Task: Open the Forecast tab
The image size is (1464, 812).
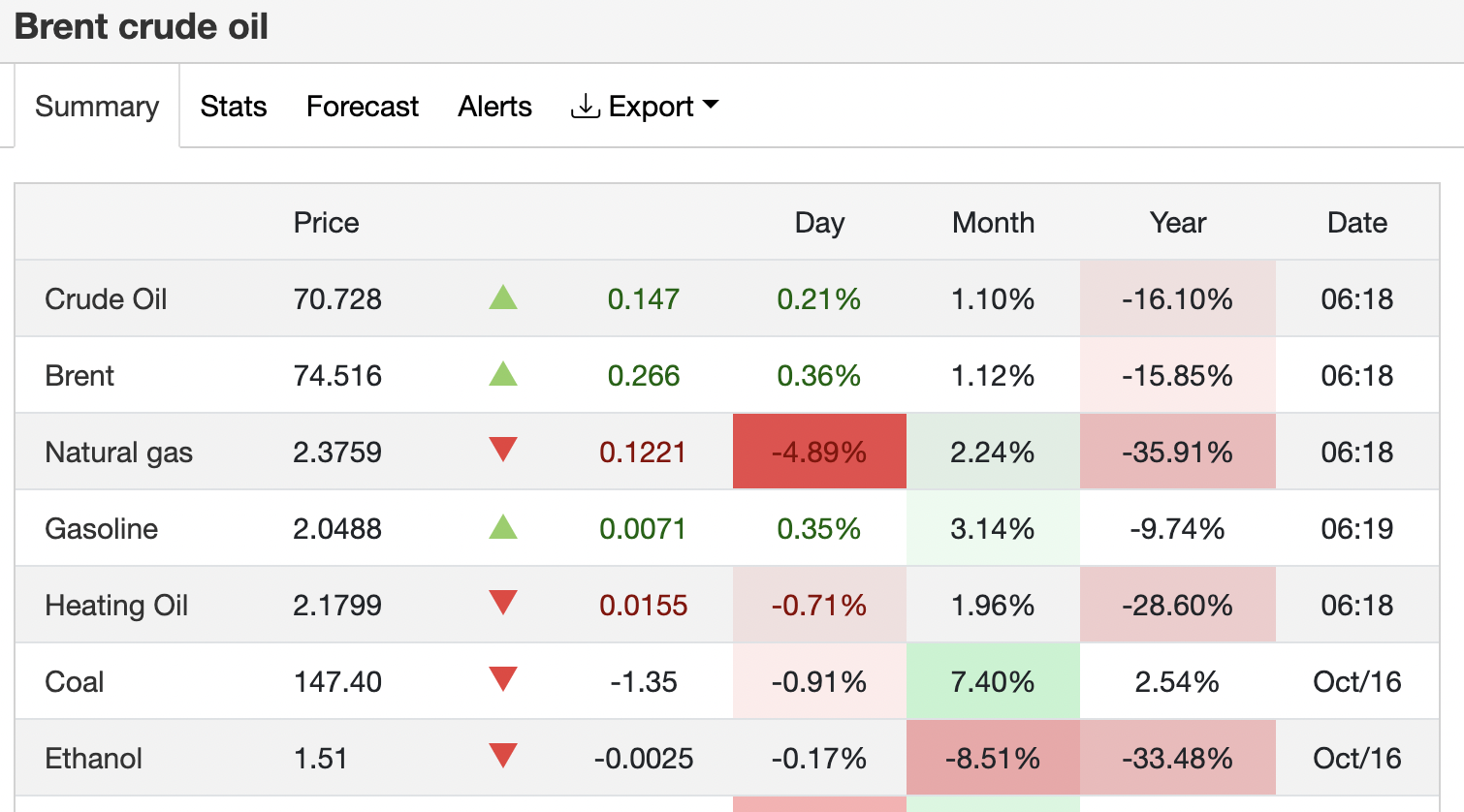Action: [x=363, y=106]
